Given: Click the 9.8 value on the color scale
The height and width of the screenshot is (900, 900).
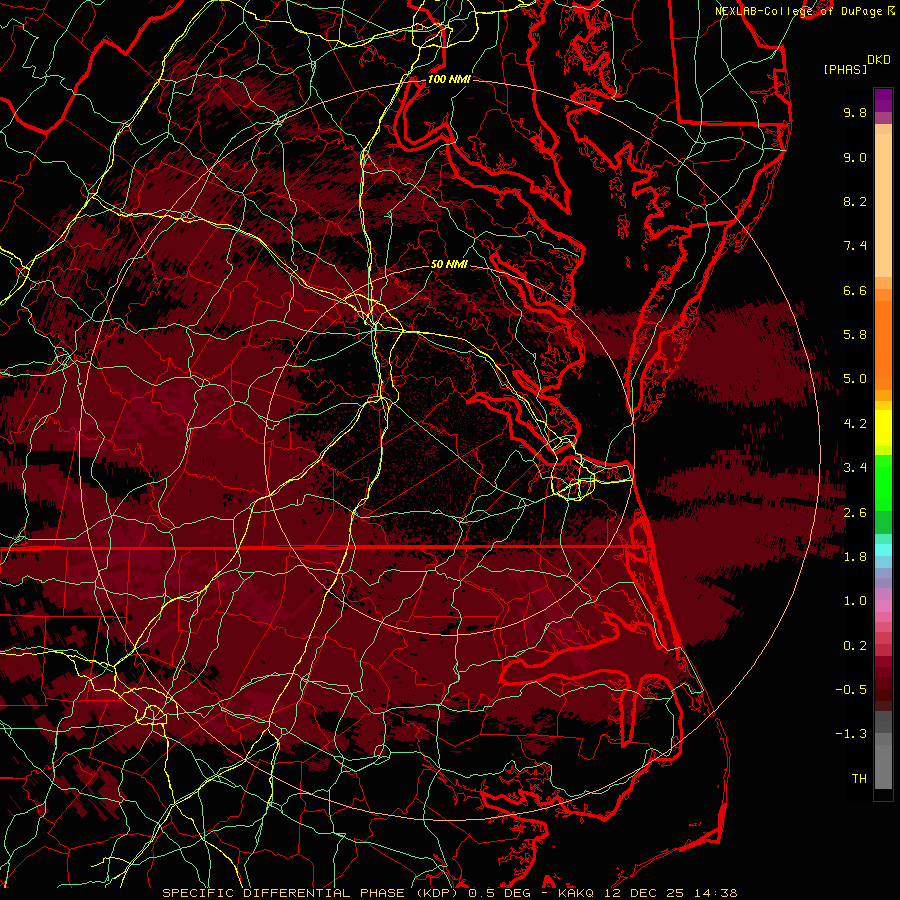Looking at the screenshot, I should (855, 112).
